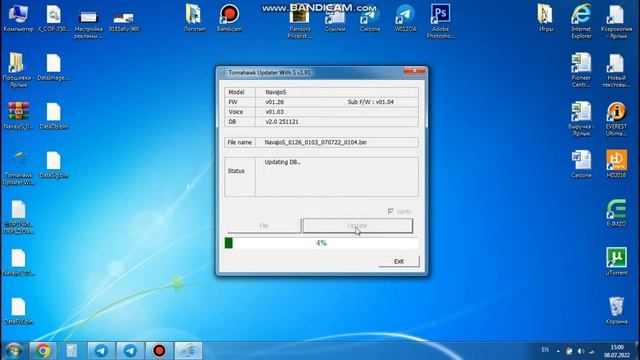Toggle the Verify checkbox in updater
The height and width of the screenshot is (360, 640).
tap(391, 211)
